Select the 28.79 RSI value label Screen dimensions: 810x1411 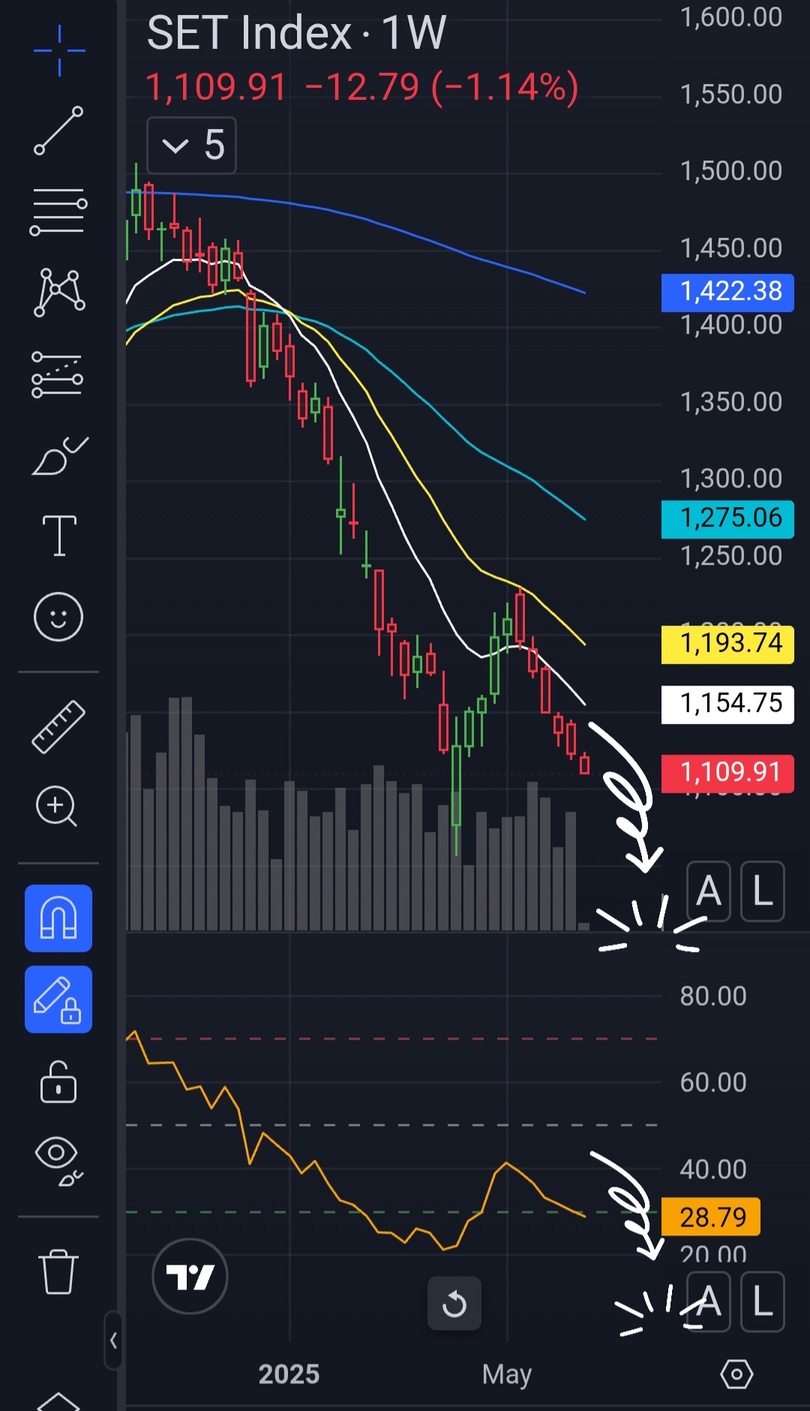712,1216
